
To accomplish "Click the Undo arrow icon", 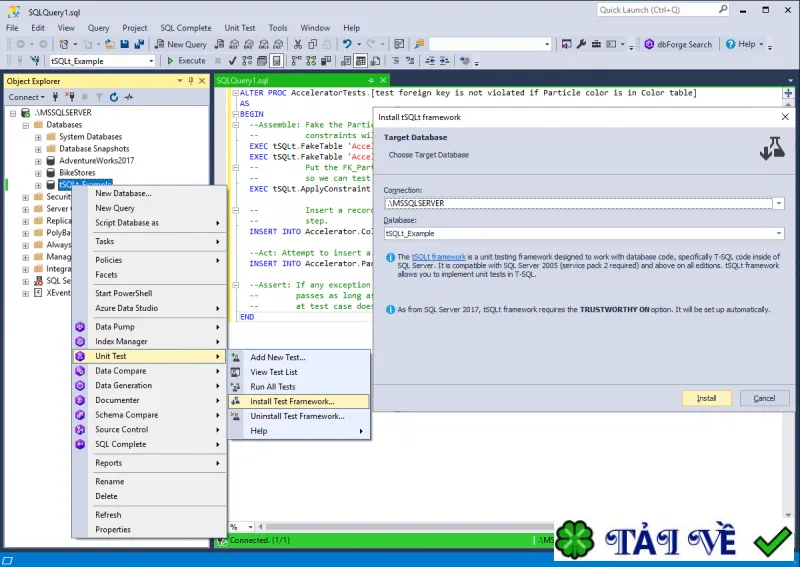I will (x=347, y=44).
